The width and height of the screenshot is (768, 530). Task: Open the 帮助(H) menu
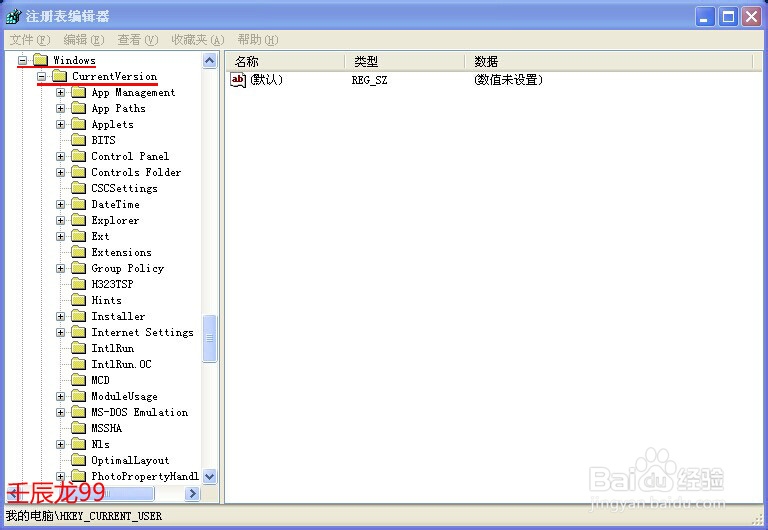click(x=258, y=40)
